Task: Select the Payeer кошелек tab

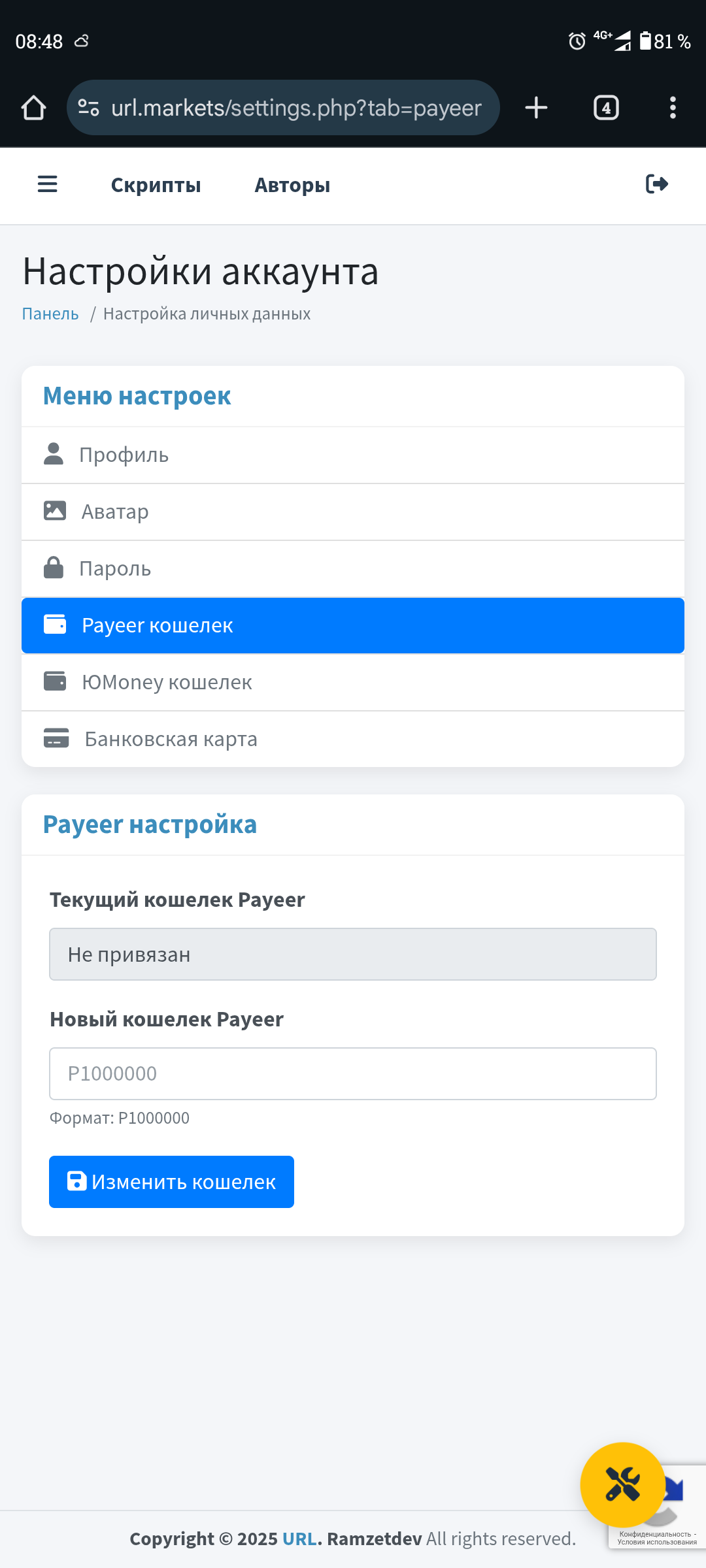Action: 353,625
